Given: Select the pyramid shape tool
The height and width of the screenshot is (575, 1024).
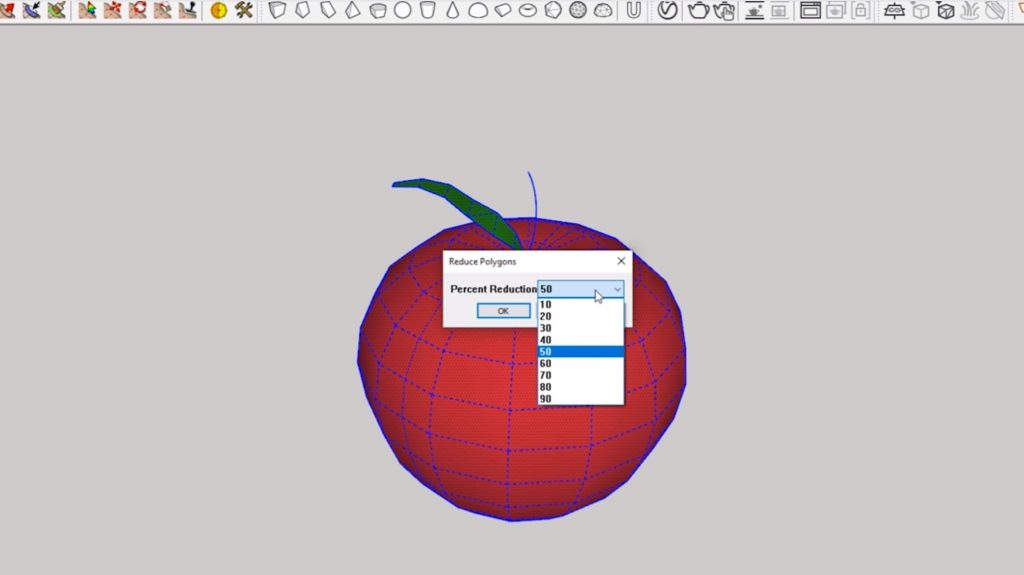Looking at the screenshot, I should (353, 10).
